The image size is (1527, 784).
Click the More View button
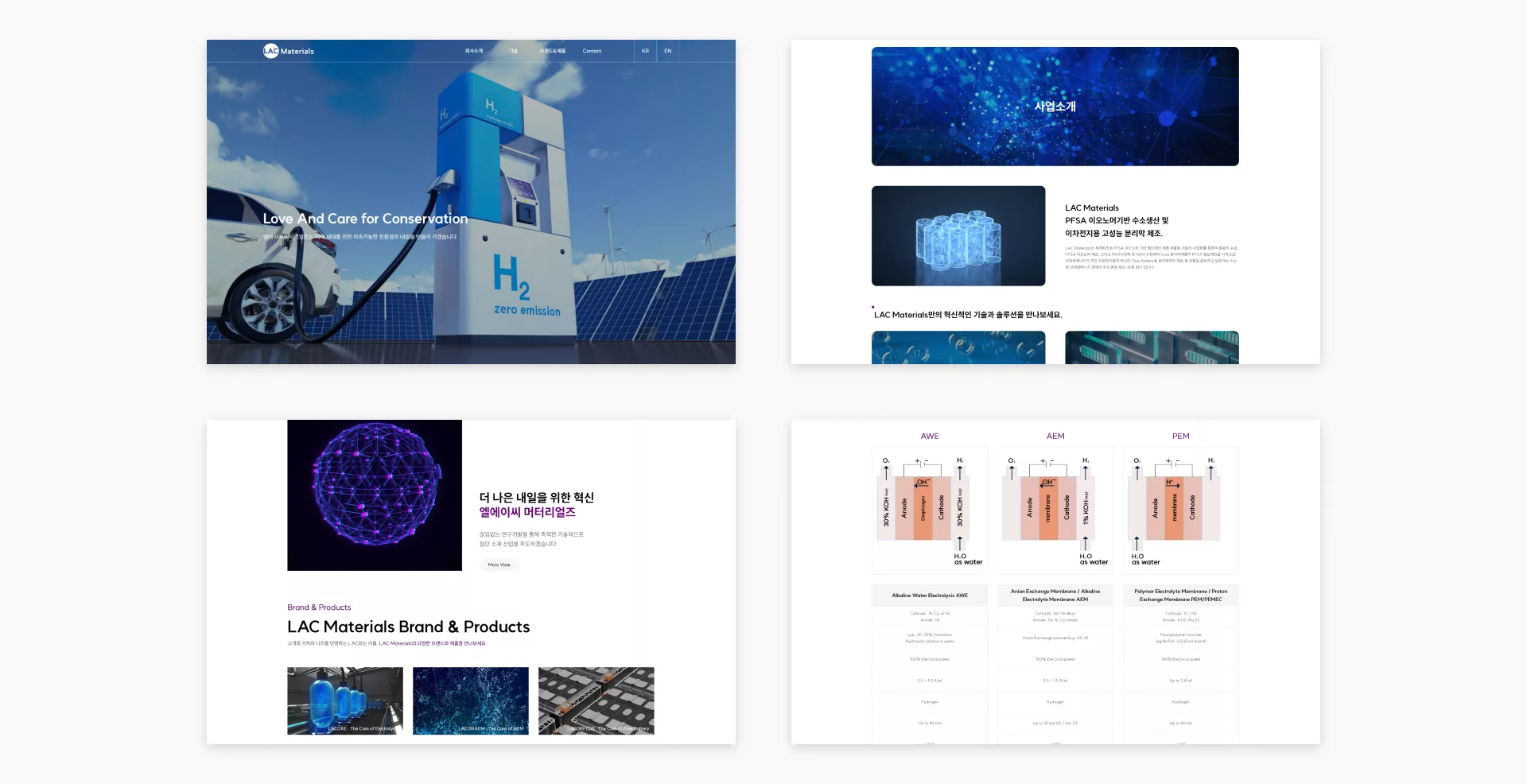point(499,565)
